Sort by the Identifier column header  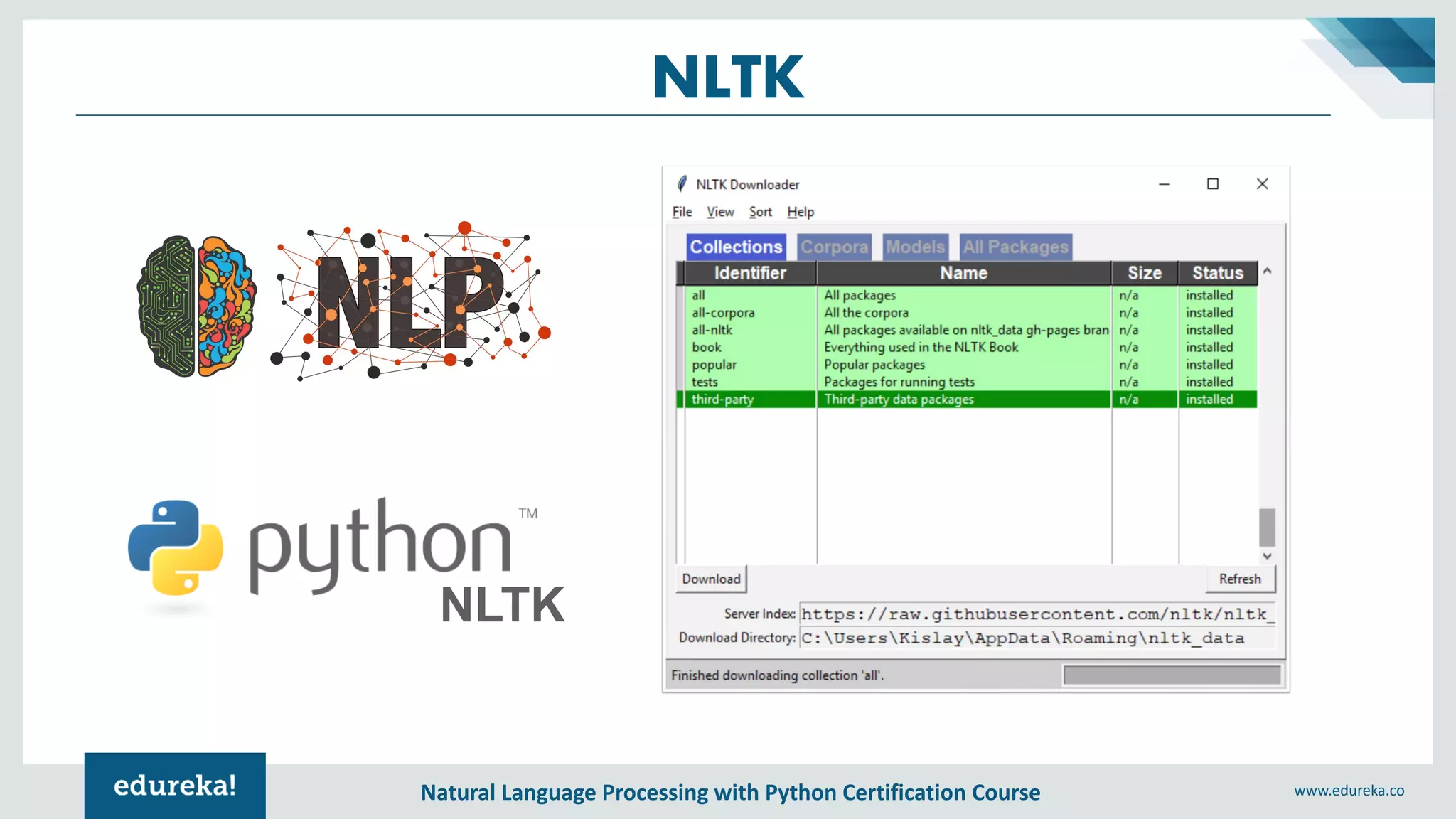click(x=750, y=273)
